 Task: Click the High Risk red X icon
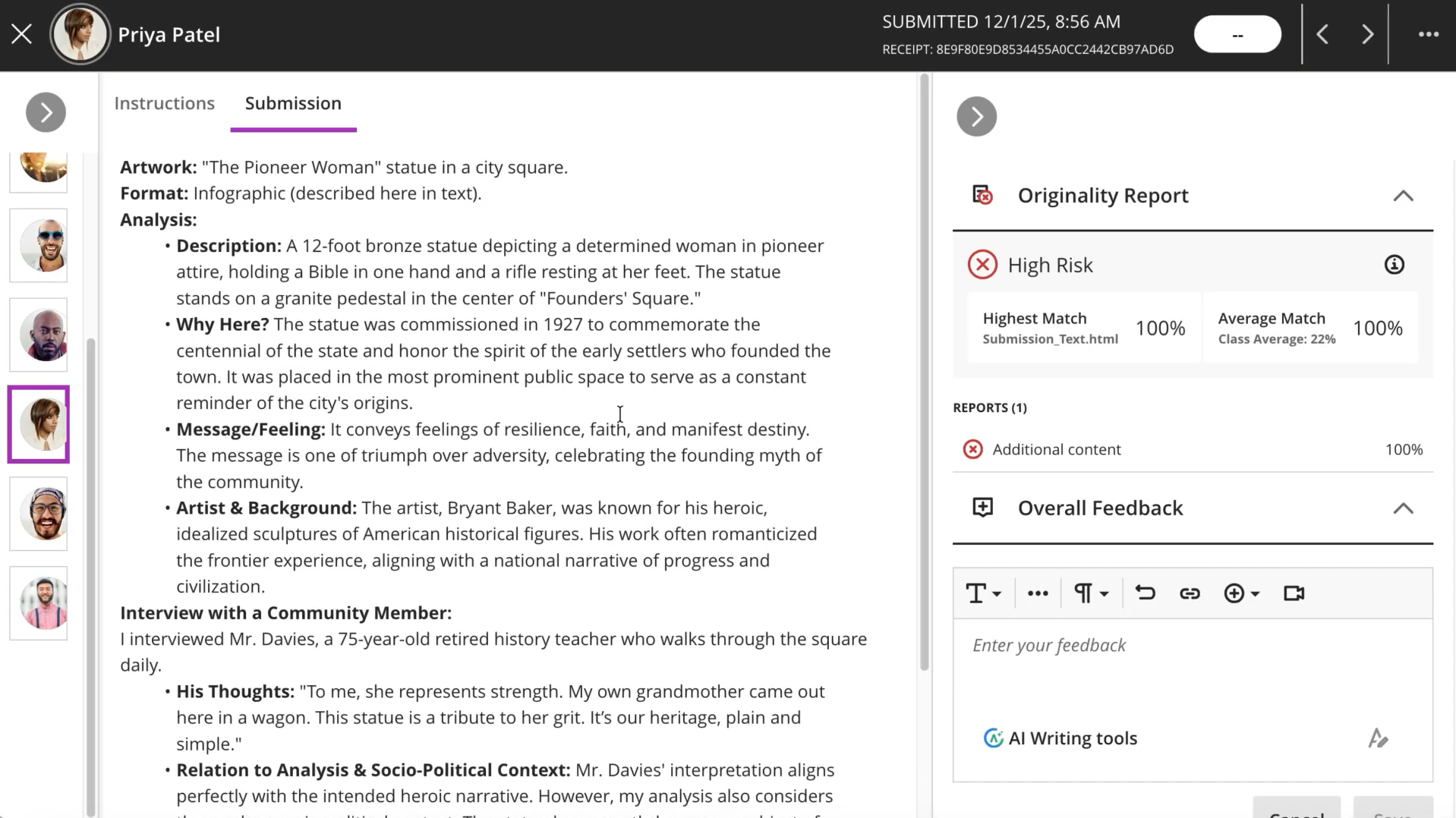coord(982,265)
